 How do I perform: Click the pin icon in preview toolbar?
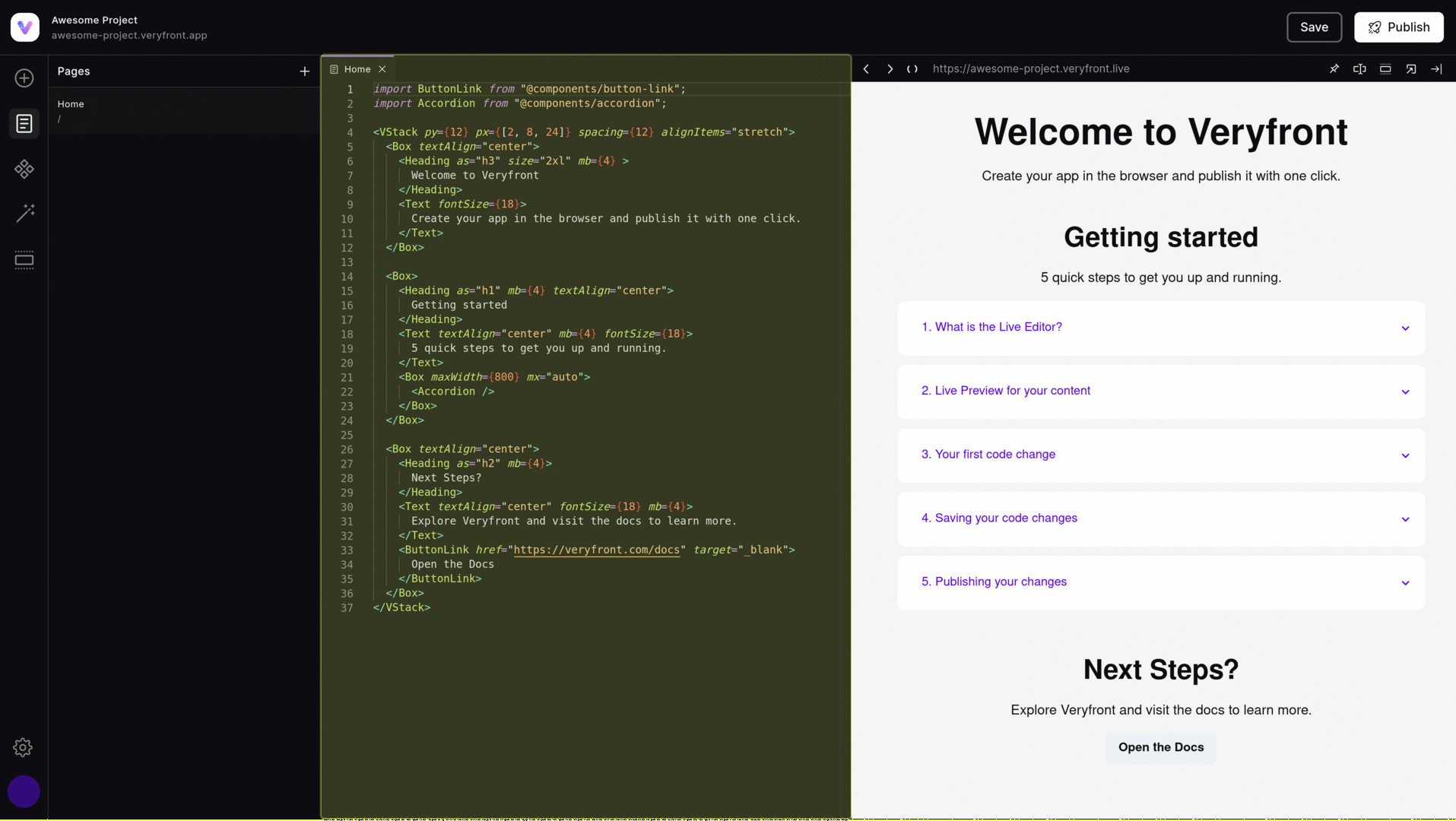1334,69
